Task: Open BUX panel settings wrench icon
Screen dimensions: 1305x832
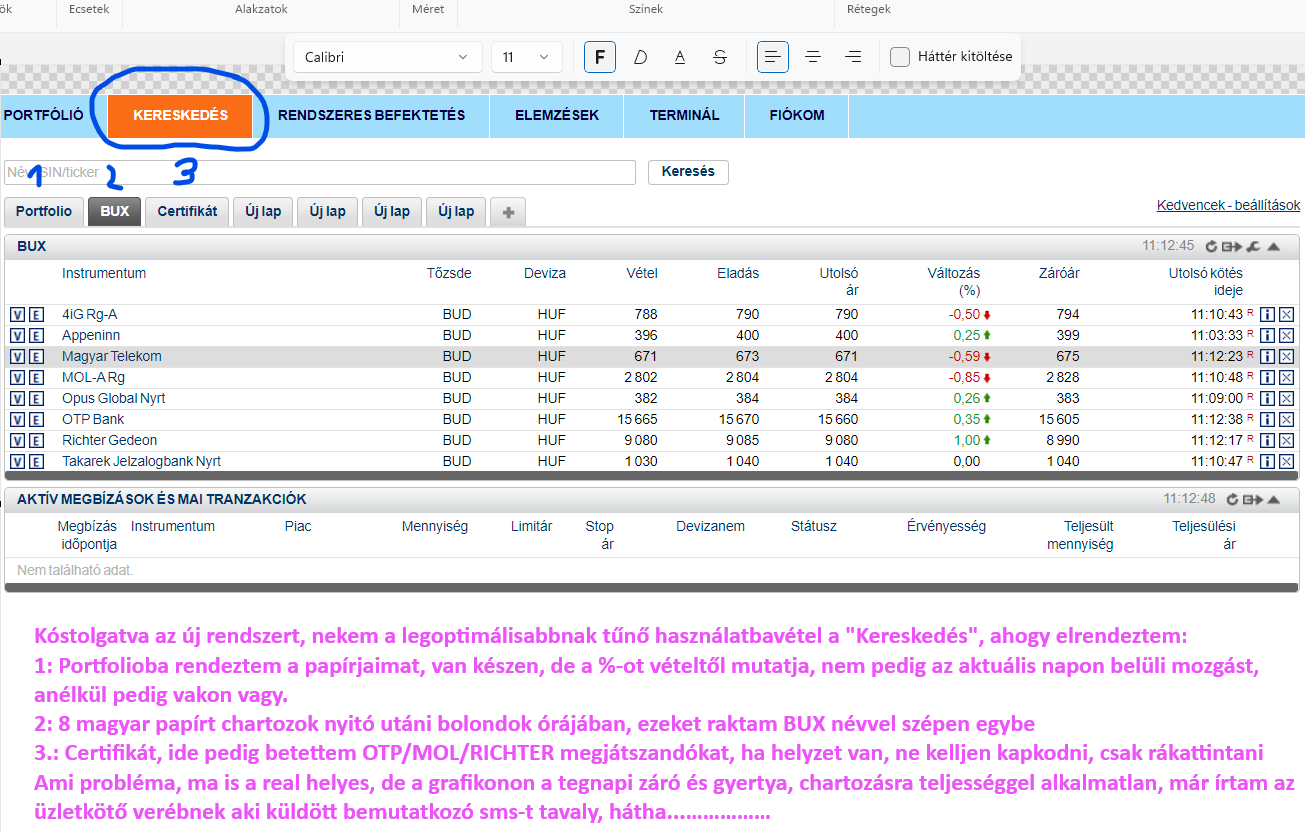Action: tap(1252, 246)
